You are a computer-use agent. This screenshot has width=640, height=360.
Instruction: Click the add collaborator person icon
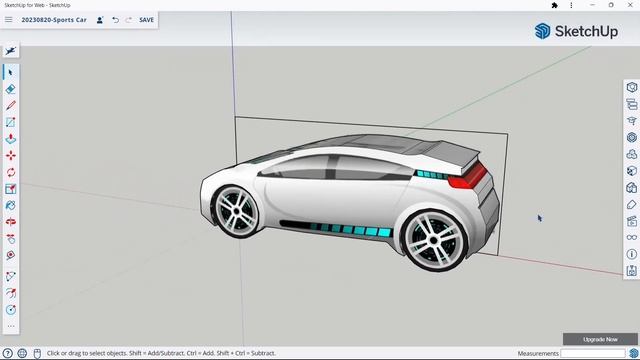(x=100, y=20)
